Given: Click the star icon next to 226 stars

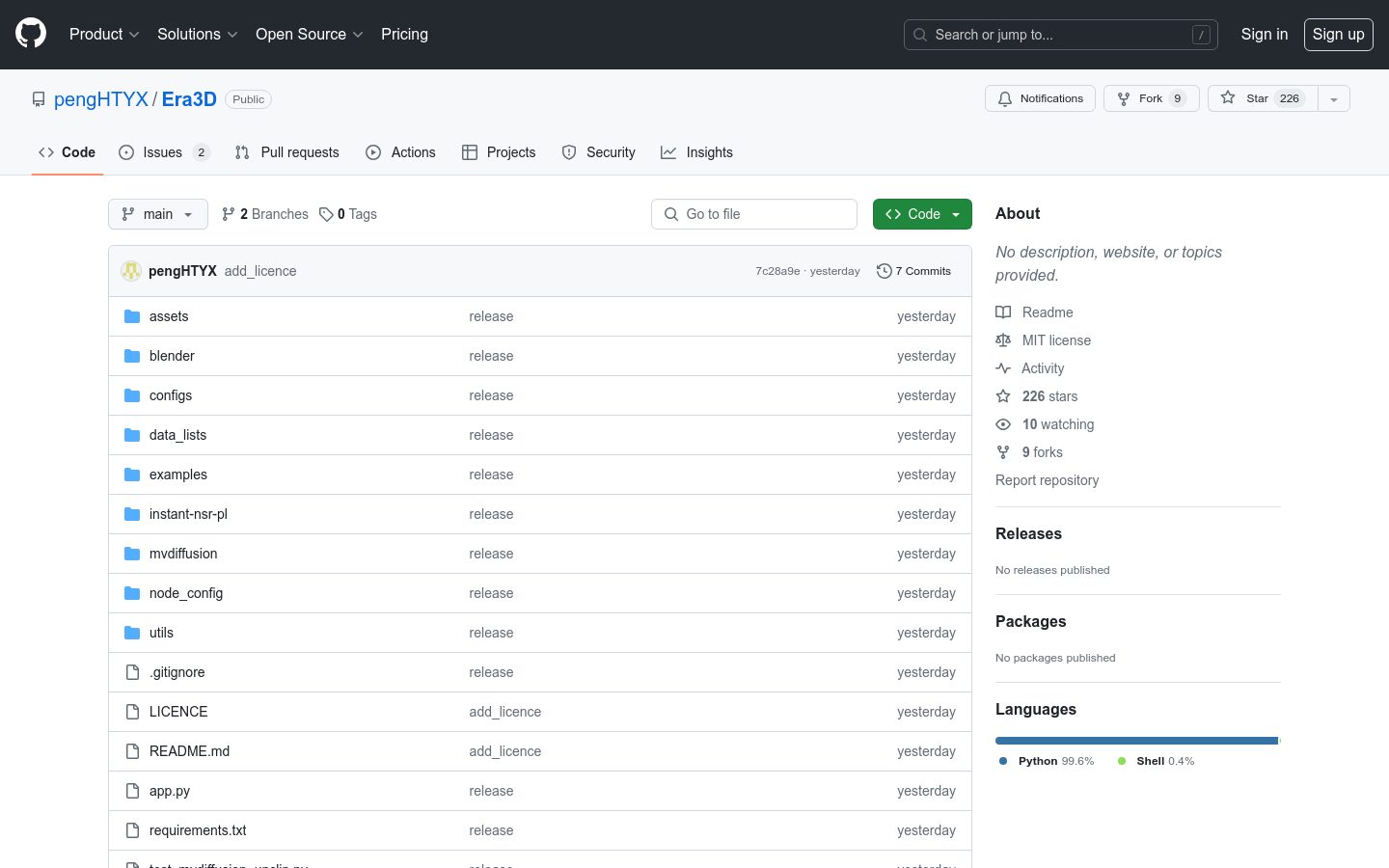Looking at the screenshot, I should [1003, 396].
